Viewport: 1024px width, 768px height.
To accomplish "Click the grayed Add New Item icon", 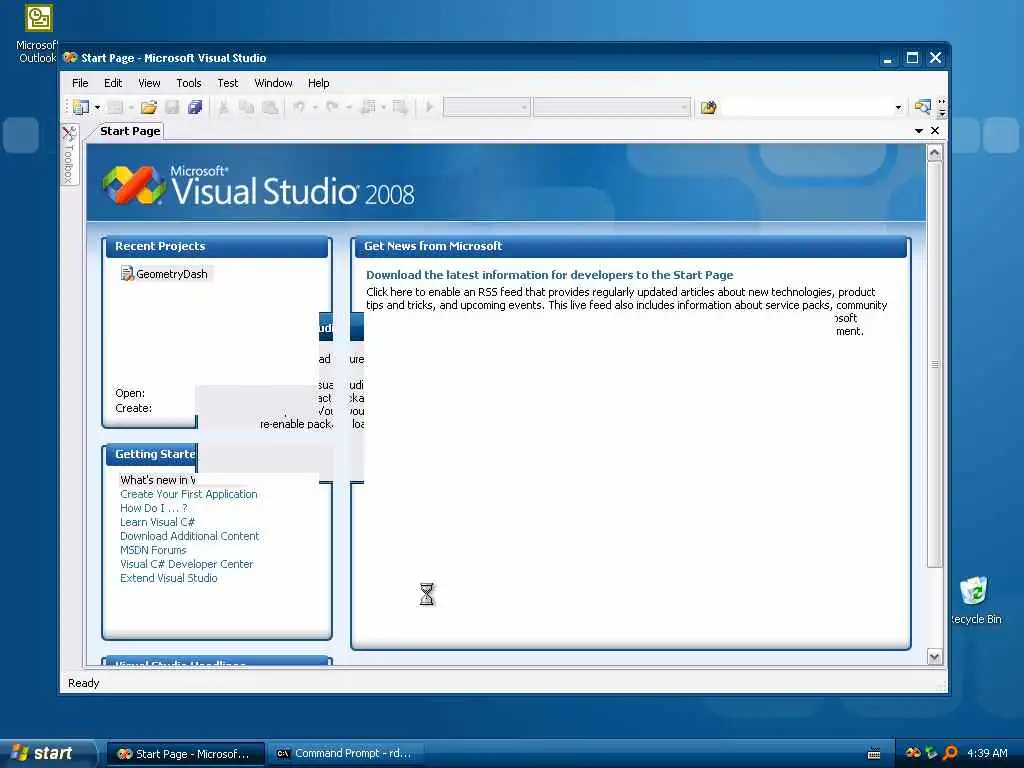I will pyautogui.click(x=115, y=107).
